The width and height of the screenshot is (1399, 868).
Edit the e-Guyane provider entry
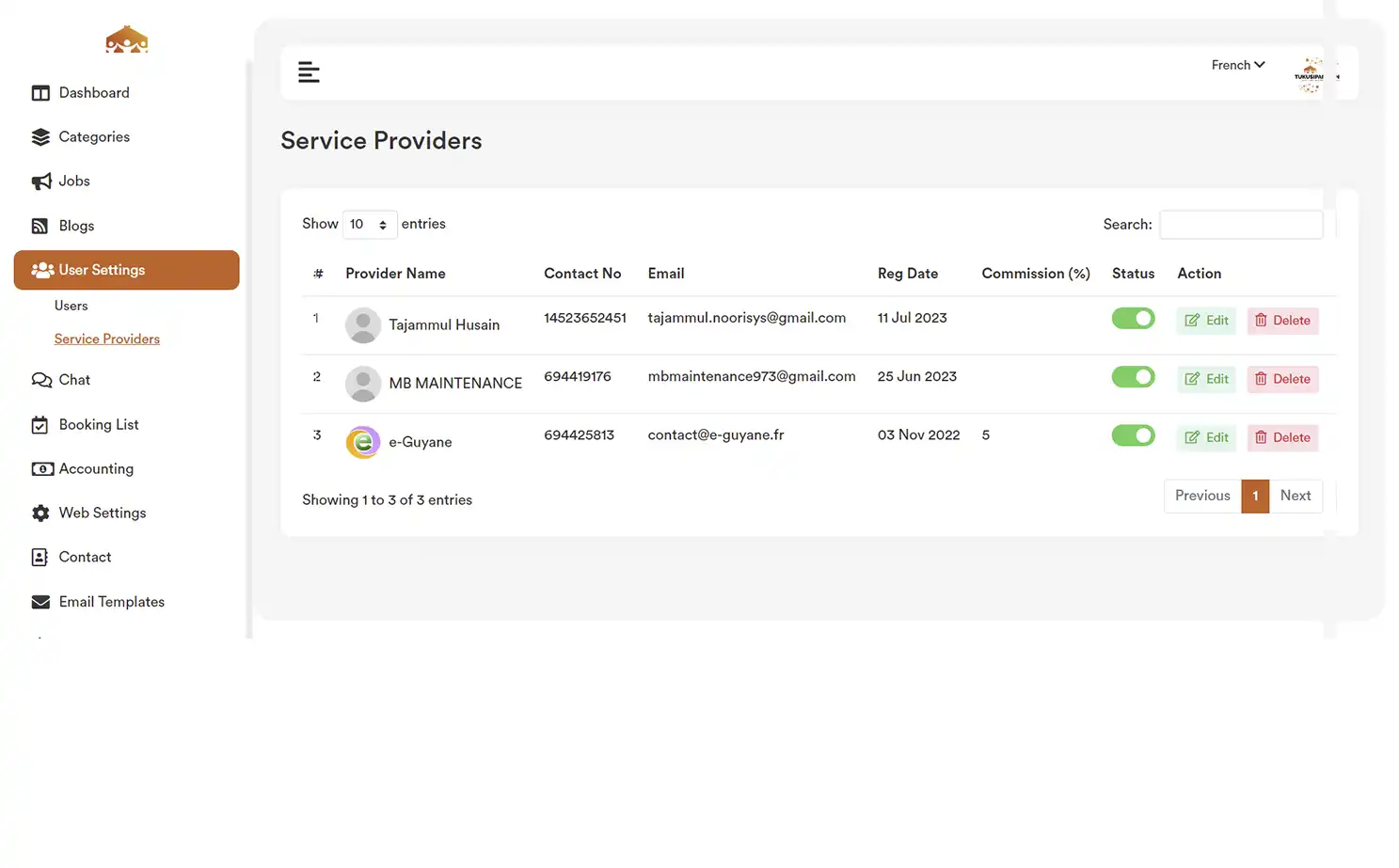coord(1205,437)
